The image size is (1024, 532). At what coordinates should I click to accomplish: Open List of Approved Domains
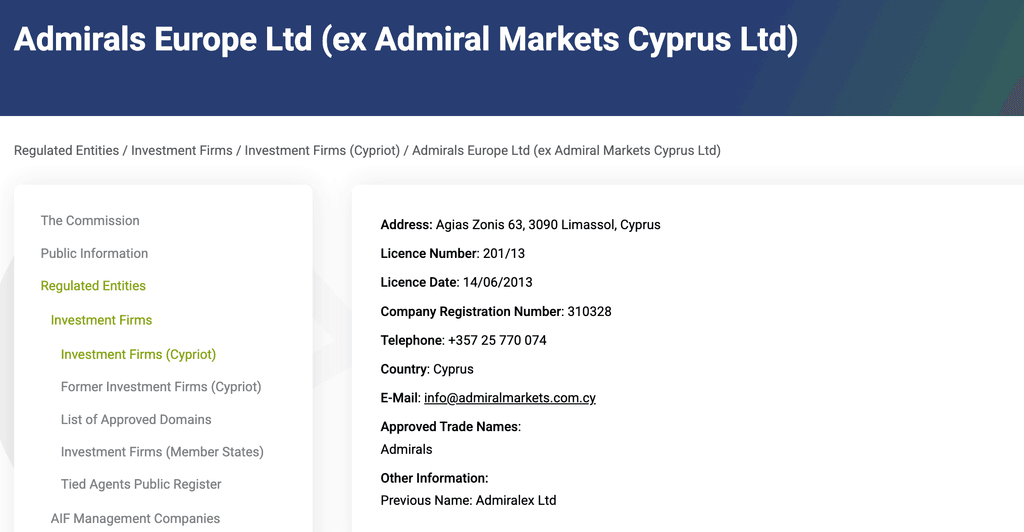click(x=136, y=420)
